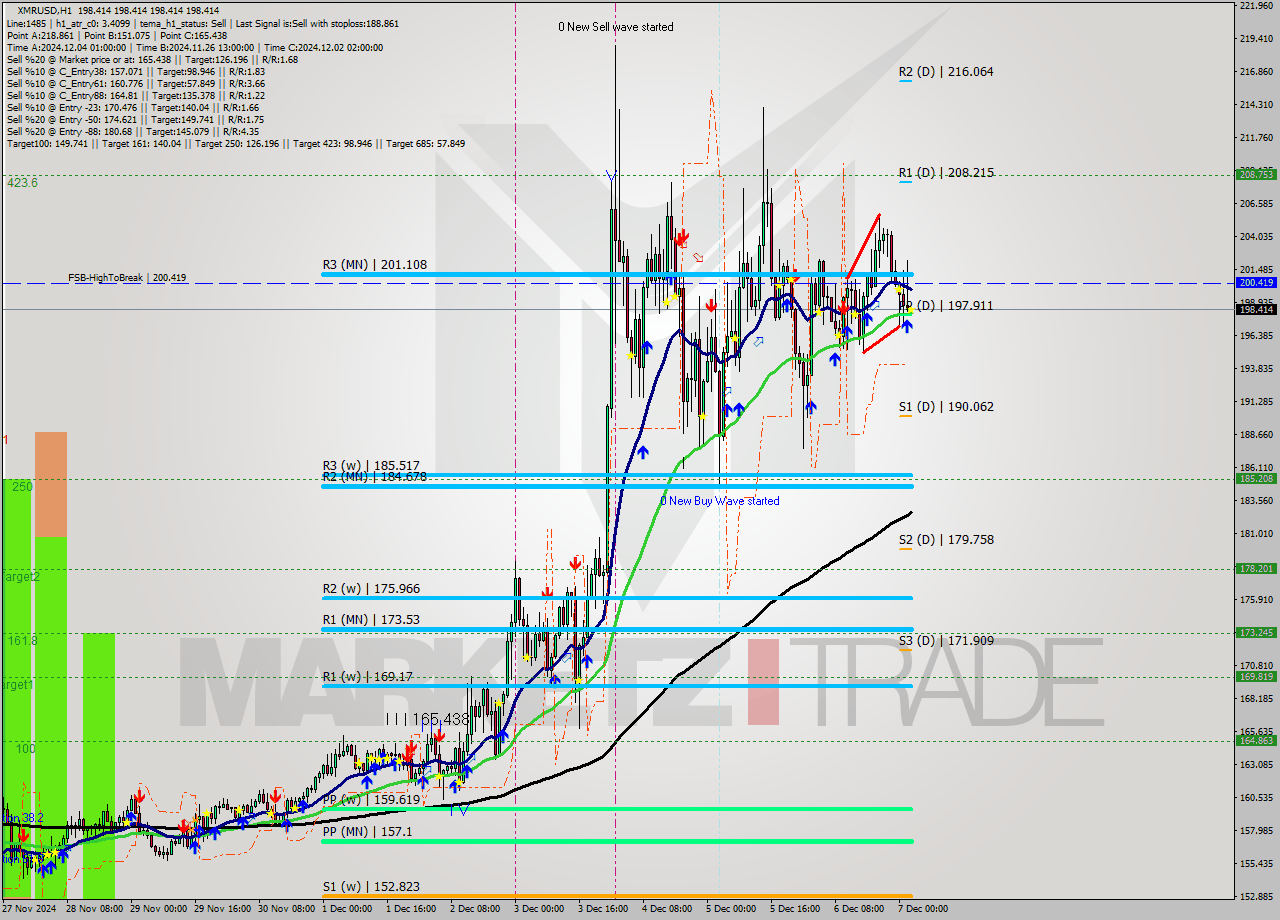
Task: Click the 221.960 price axis value
Action: click(1256, 6)
